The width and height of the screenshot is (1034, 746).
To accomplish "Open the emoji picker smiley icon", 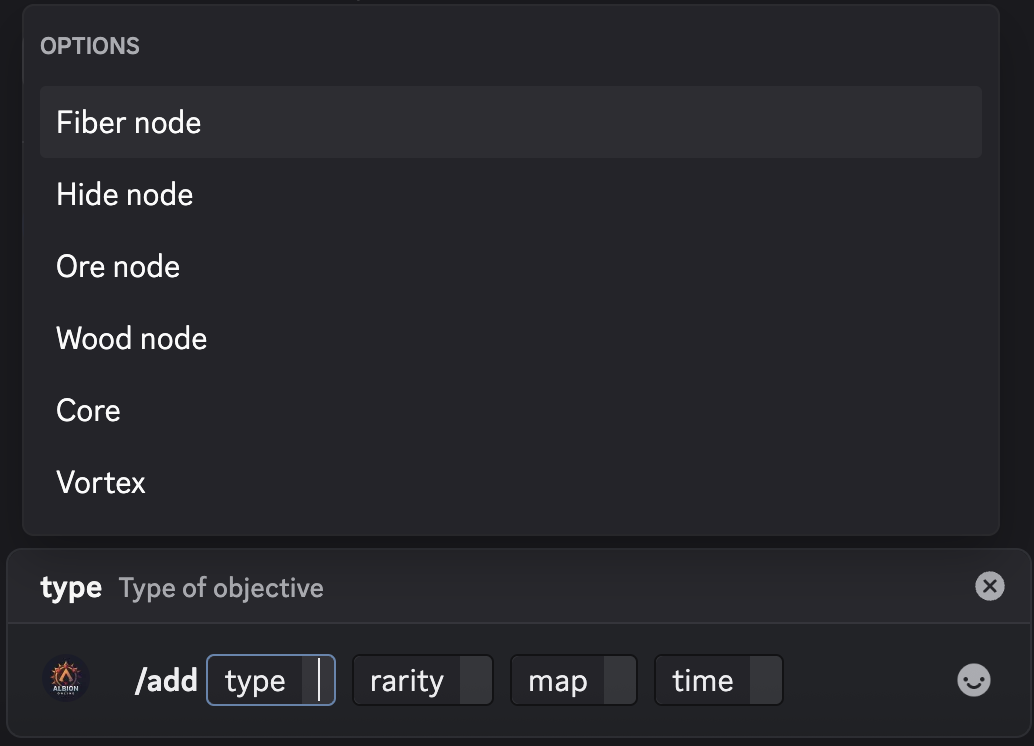I will point(973,681).
